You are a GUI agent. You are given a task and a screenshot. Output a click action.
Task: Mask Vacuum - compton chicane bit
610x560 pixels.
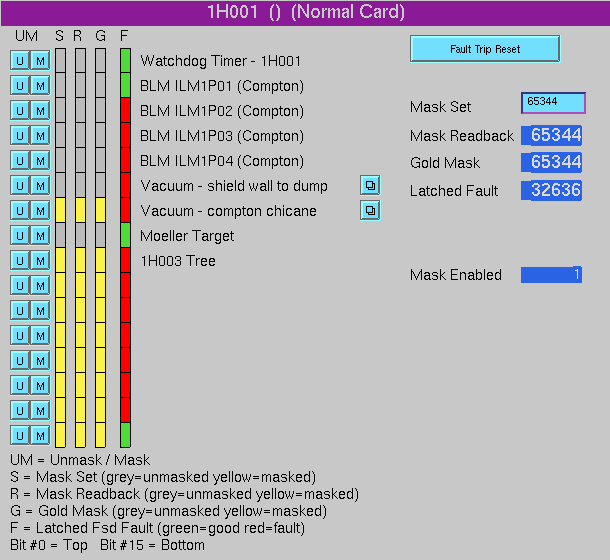pyautogui.click(x=40, y=211)
